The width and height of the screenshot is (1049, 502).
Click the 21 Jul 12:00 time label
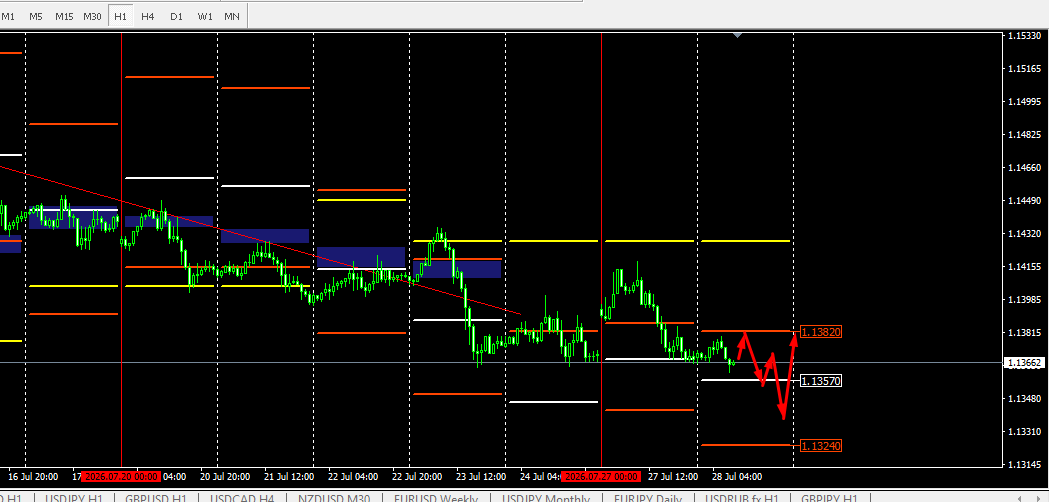tap(290, 477)
